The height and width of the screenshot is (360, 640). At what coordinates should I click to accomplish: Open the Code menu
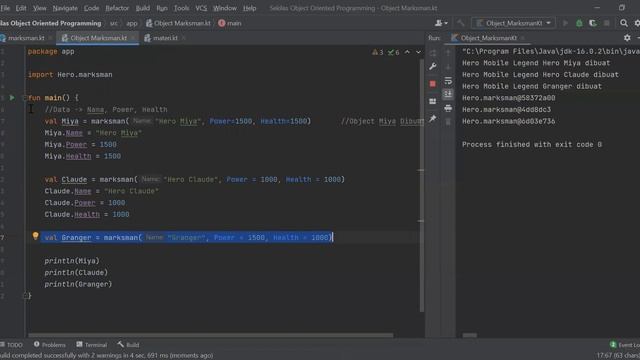(x=91, y=8)
